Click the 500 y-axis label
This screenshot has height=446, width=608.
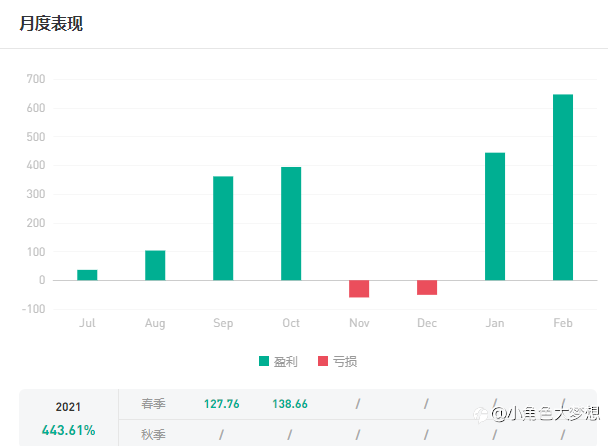click(x=36, y=137)
